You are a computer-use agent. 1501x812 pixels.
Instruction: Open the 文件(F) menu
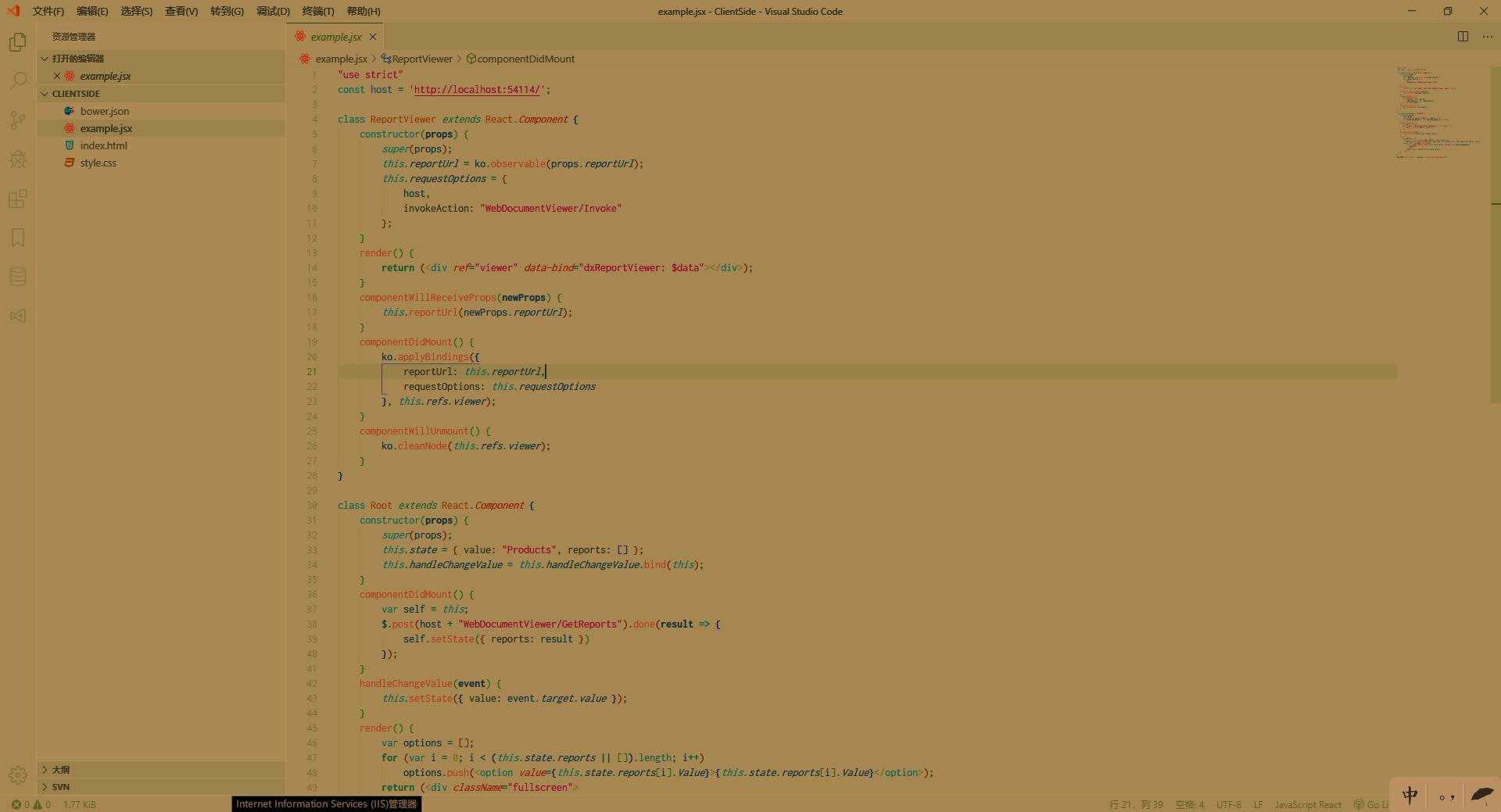(x=48, y=11)
